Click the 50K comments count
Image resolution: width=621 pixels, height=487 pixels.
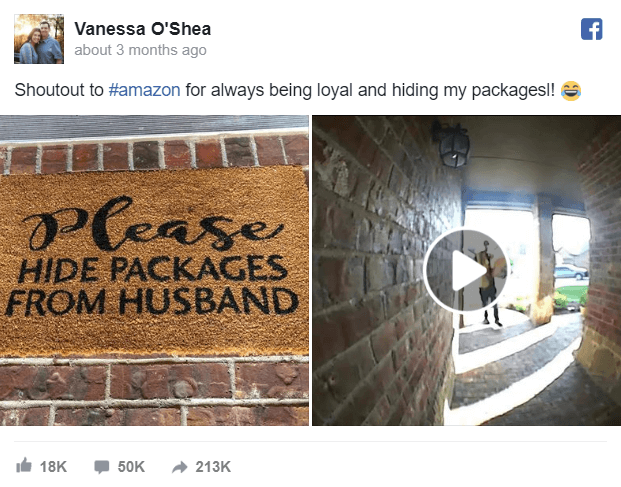click(x=131, y=467)
